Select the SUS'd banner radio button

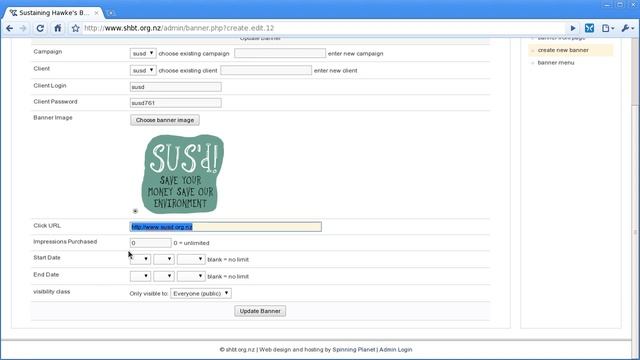coord(135,211)
